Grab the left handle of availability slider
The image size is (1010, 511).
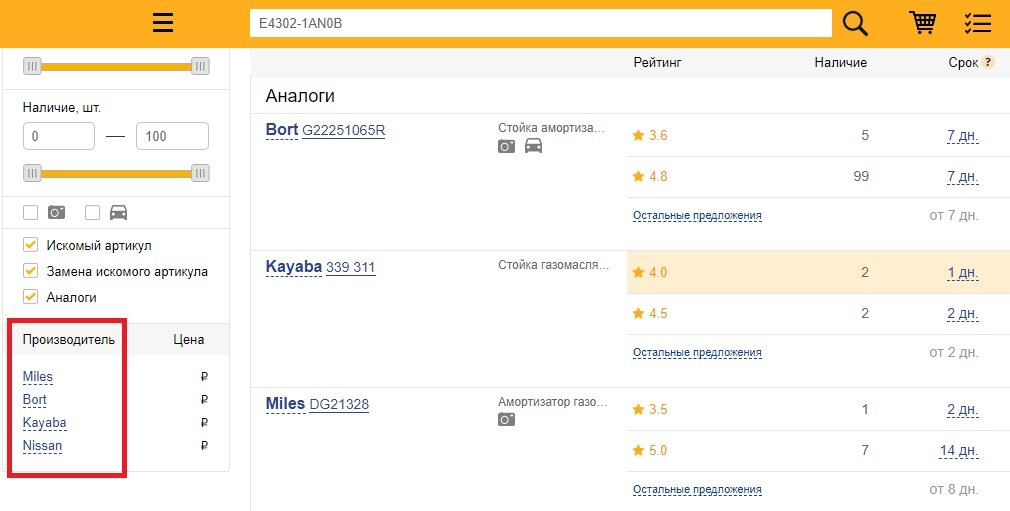(x=32, y=173)
